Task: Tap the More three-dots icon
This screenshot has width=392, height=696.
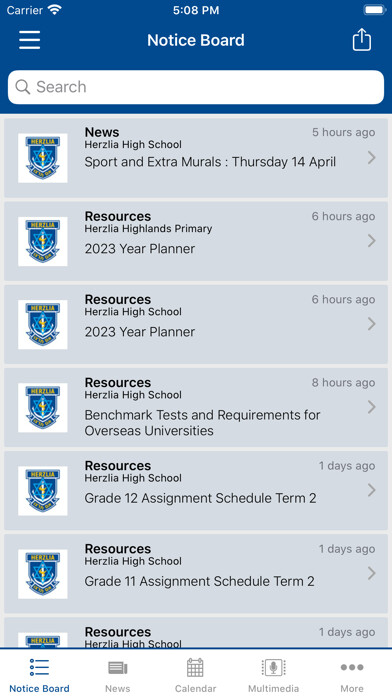Action: coord(352,667)
